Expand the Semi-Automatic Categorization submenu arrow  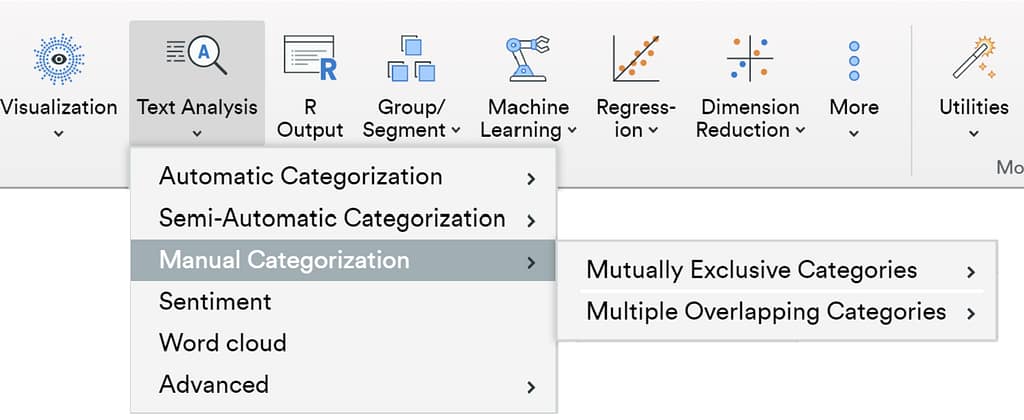[x=531, y=220]
